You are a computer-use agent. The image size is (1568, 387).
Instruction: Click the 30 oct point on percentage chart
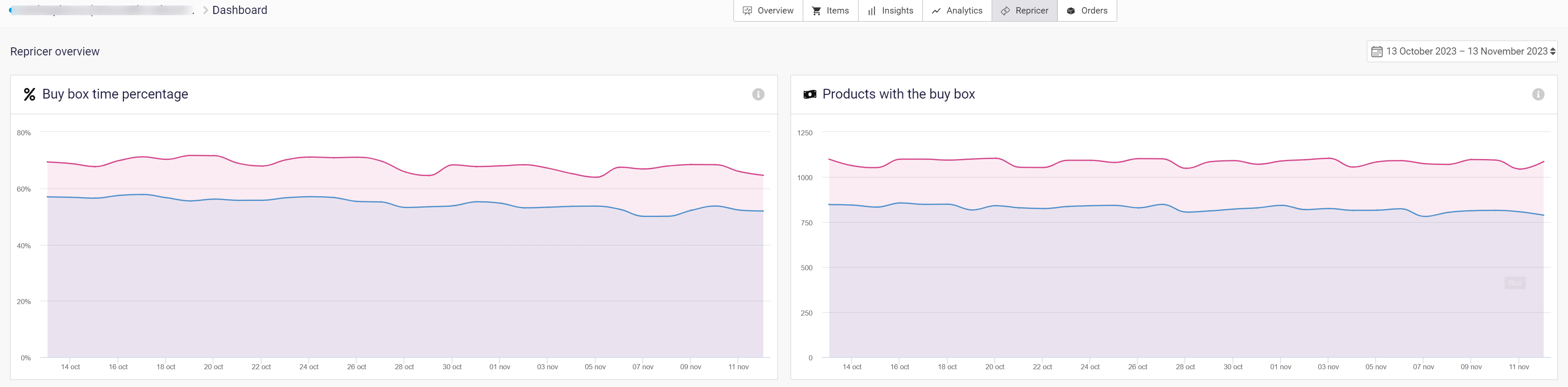pos(452,165)
